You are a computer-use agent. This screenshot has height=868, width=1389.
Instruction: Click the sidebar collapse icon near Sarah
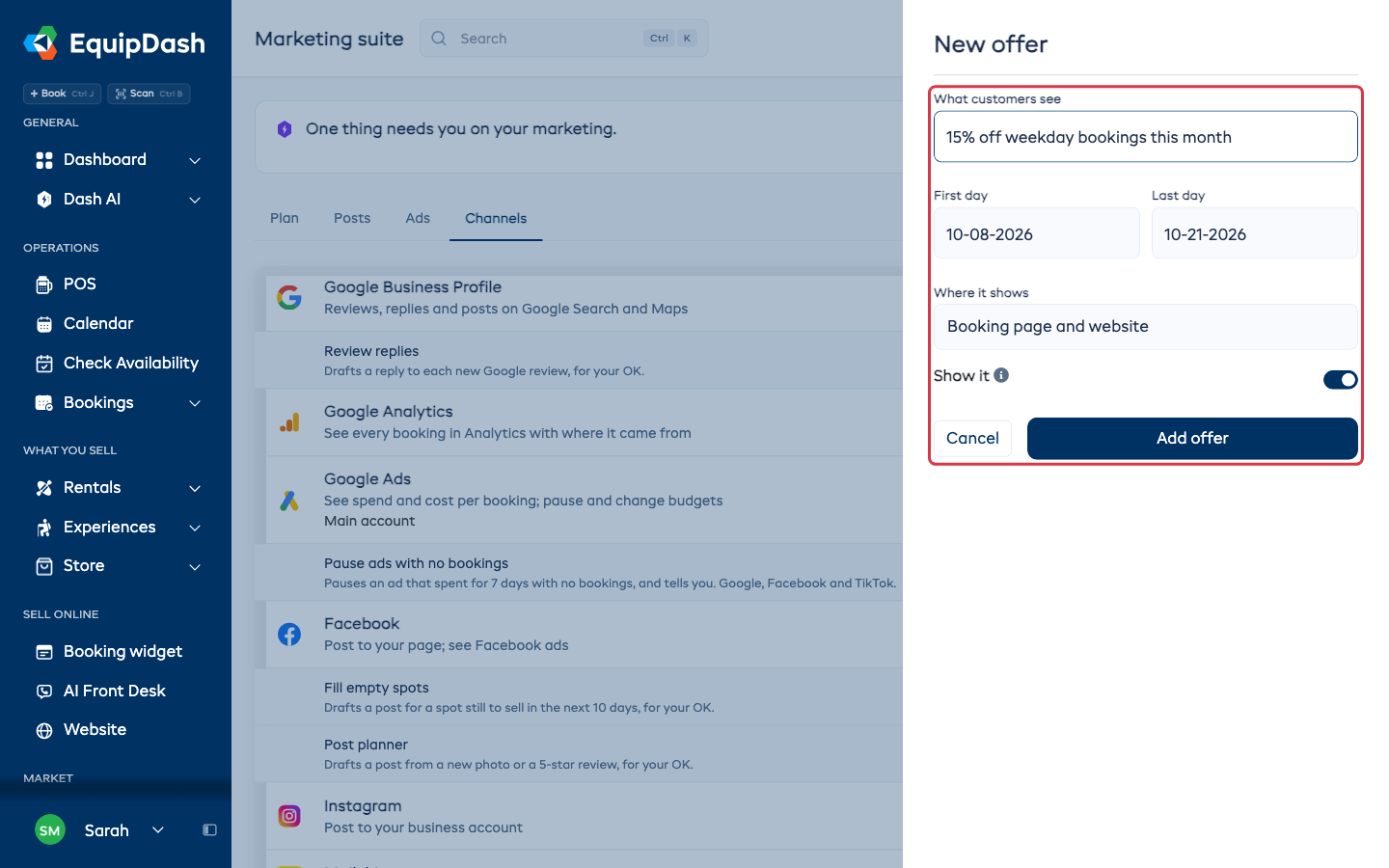point(209,830)
